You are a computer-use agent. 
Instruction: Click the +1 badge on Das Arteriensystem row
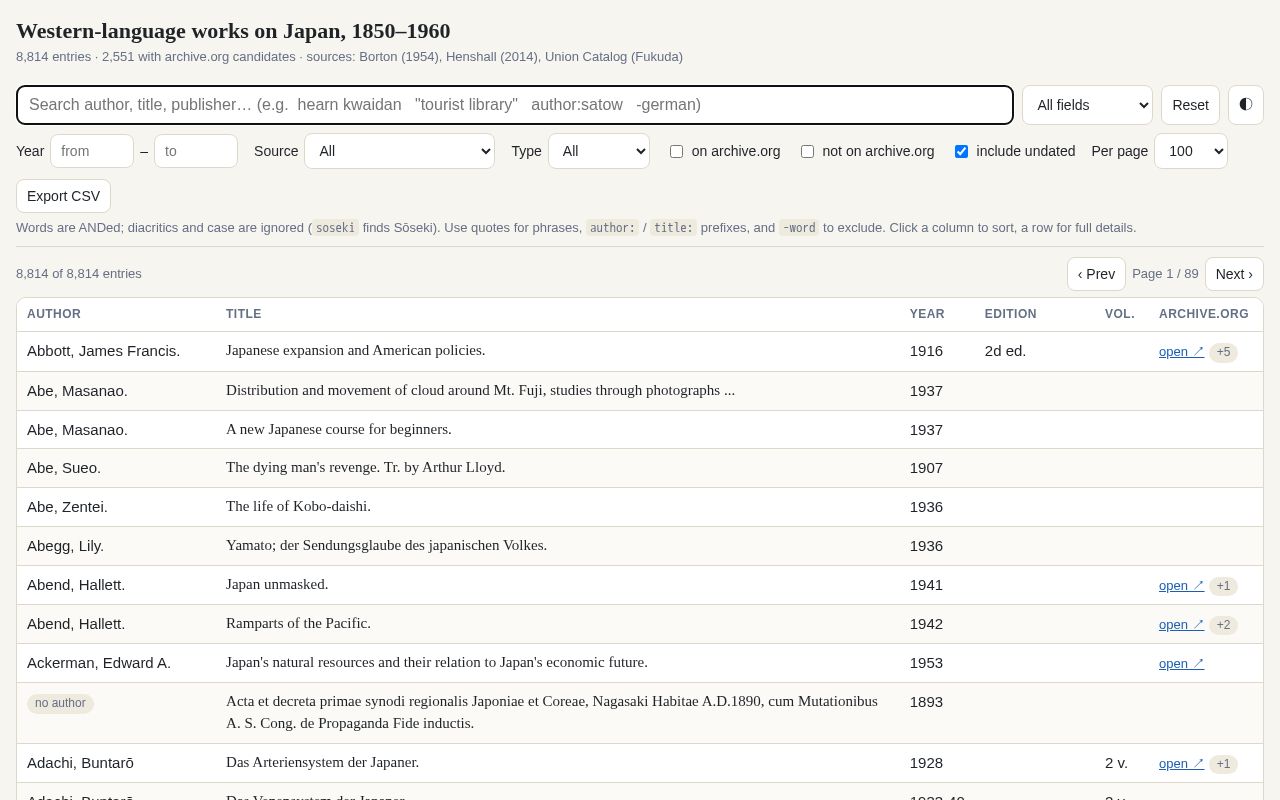pyautogui.click(x=1223, y=764)
